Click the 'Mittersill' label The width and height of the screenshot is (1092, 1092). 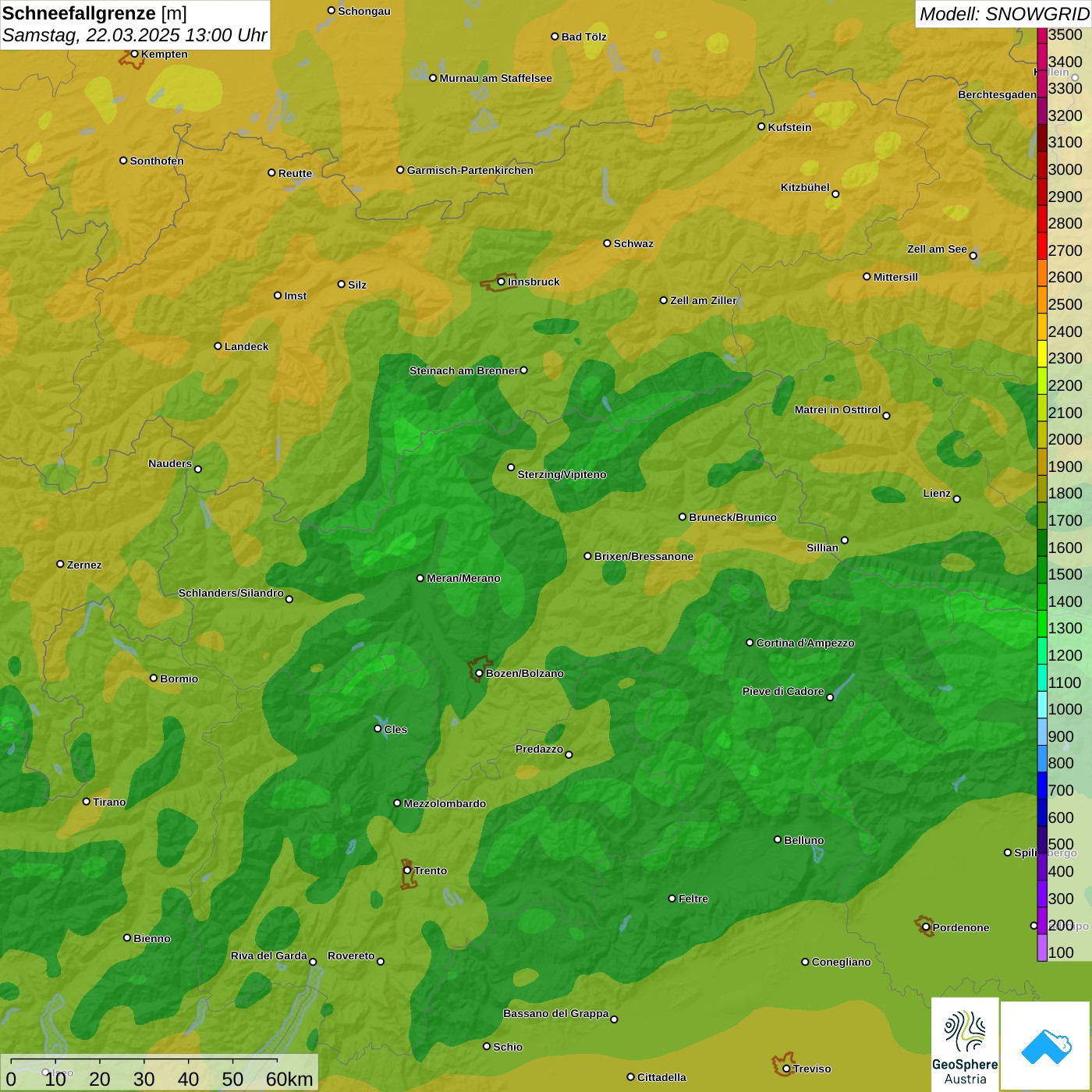point(895,277)
